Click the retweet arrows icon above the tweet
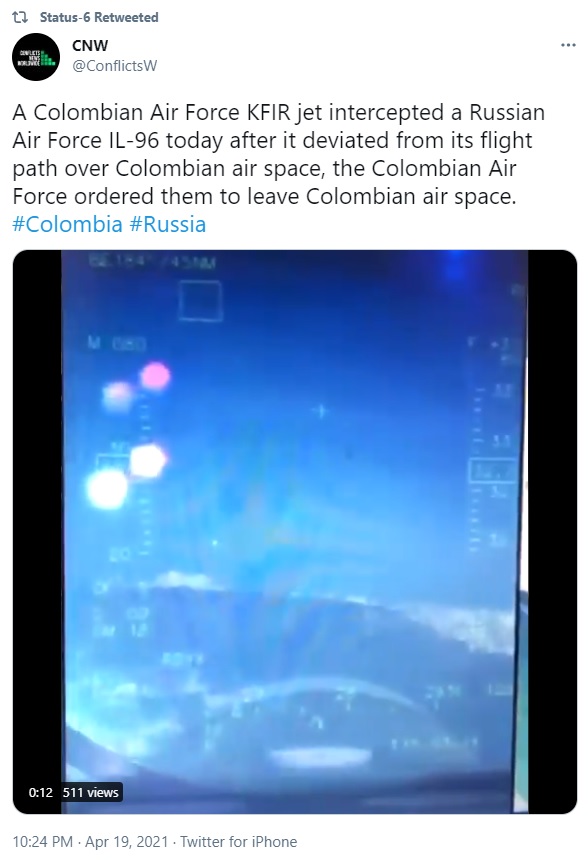The image size is (588, 860). (20, 18)
